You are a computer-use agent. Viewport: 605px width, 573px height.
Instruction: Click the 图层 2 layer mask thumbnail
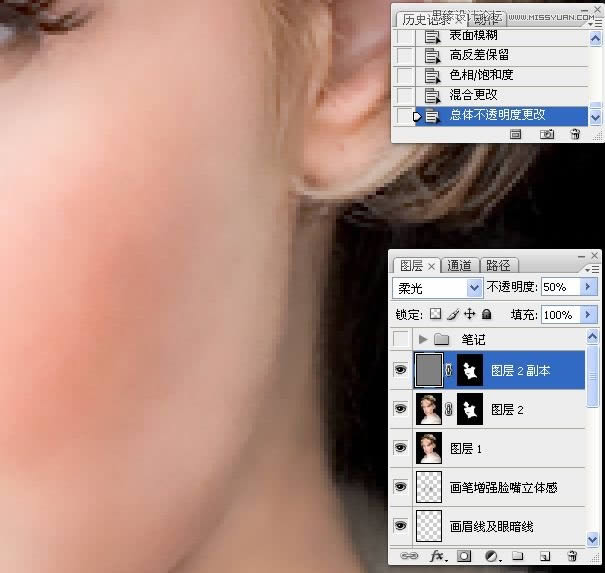(470, 409)
